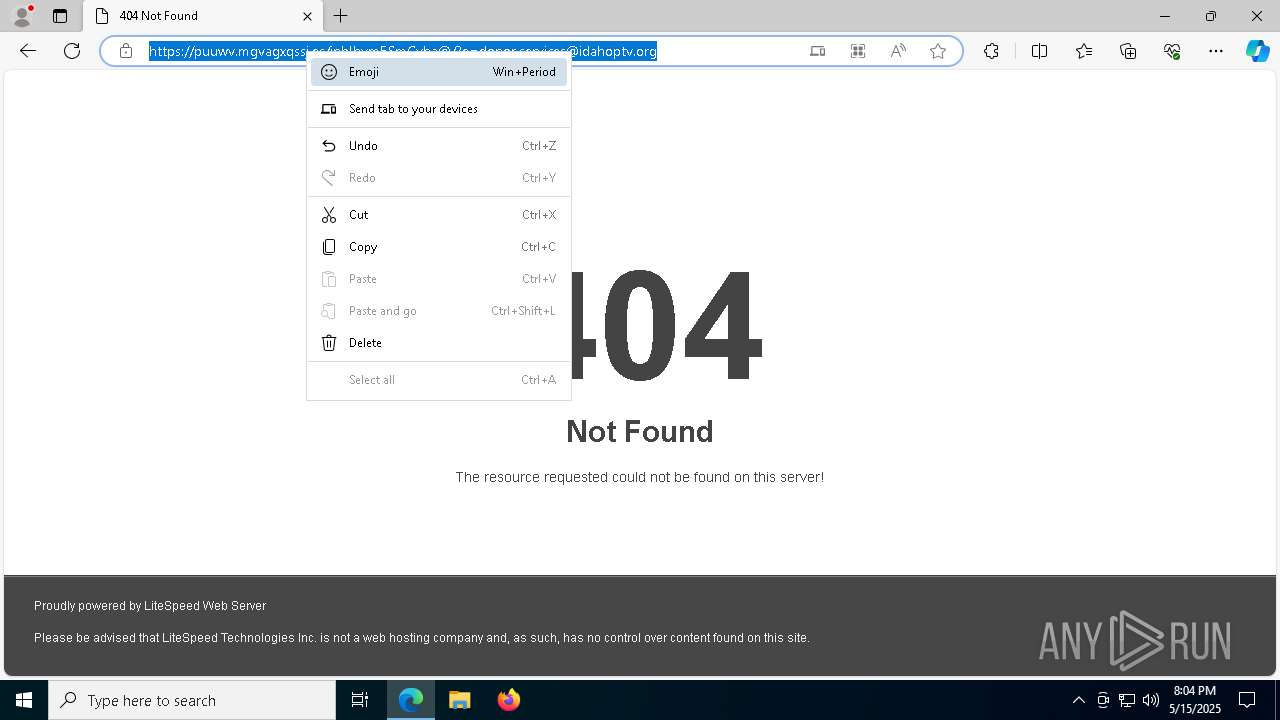
Task: Click 'Proudly powered by LiteSpeed Web Server' text
Action: click(150, 606)
